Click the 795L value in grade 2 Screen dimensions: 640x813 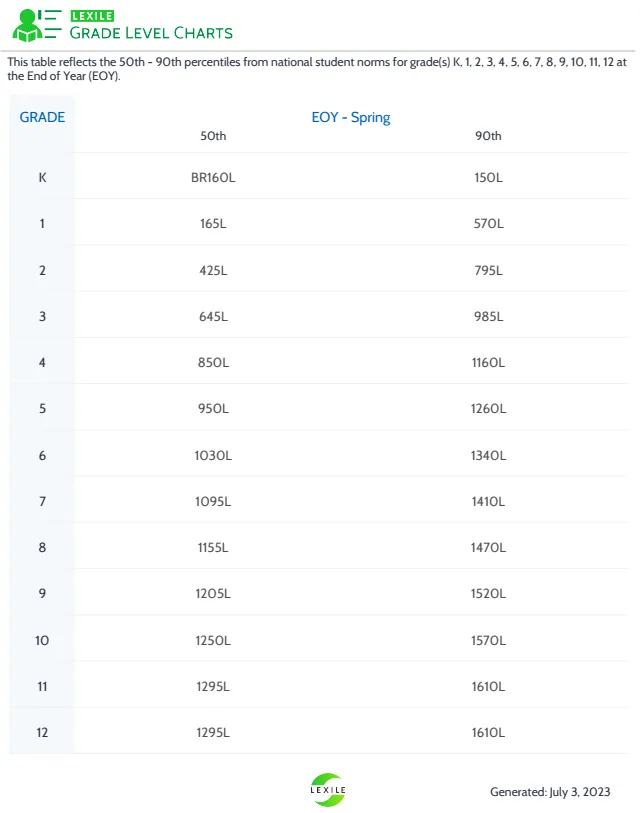pyautogui.click(x=489, y=270)
